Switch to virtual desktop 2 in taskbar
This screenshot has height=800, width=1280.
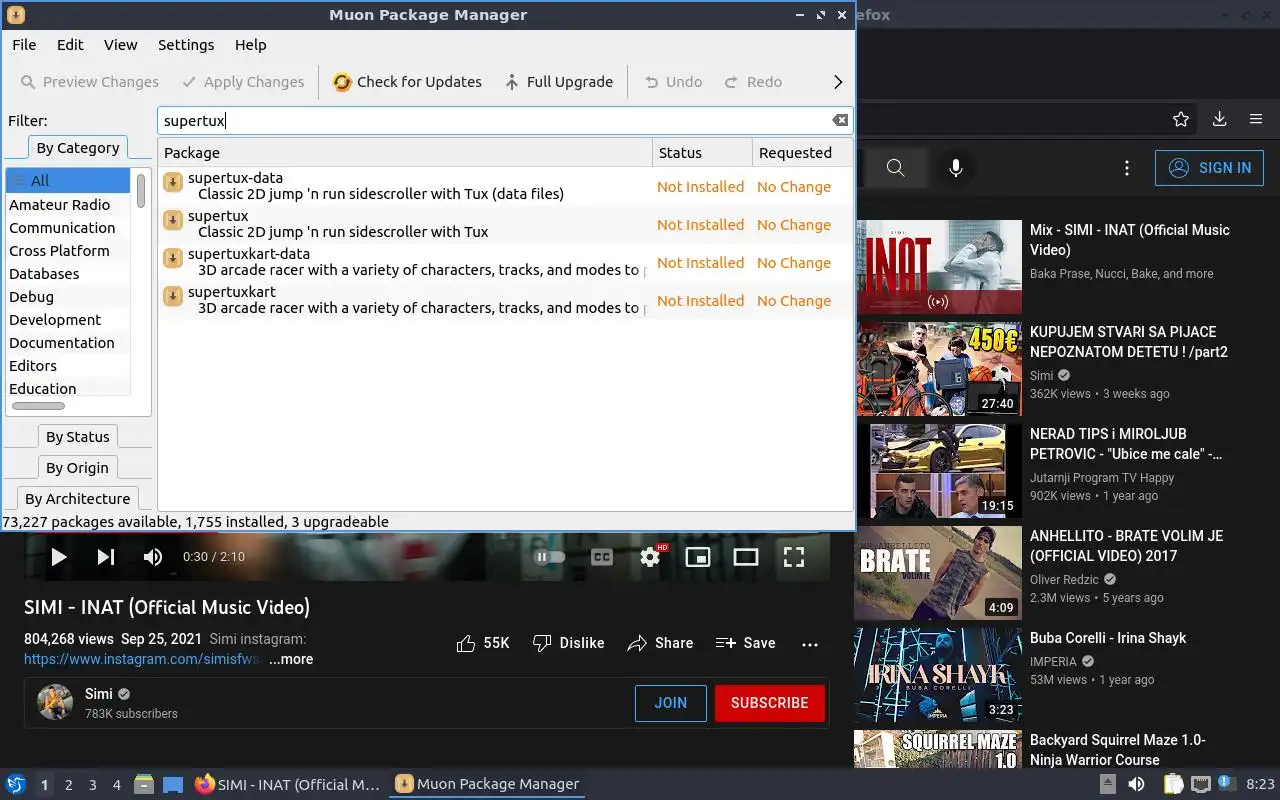click(68, 785)
